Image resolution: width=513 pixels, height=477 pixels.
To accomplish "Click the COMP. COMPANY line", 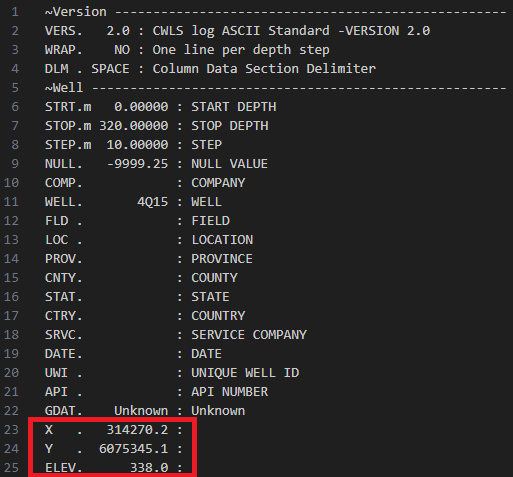I will point(145,183).
